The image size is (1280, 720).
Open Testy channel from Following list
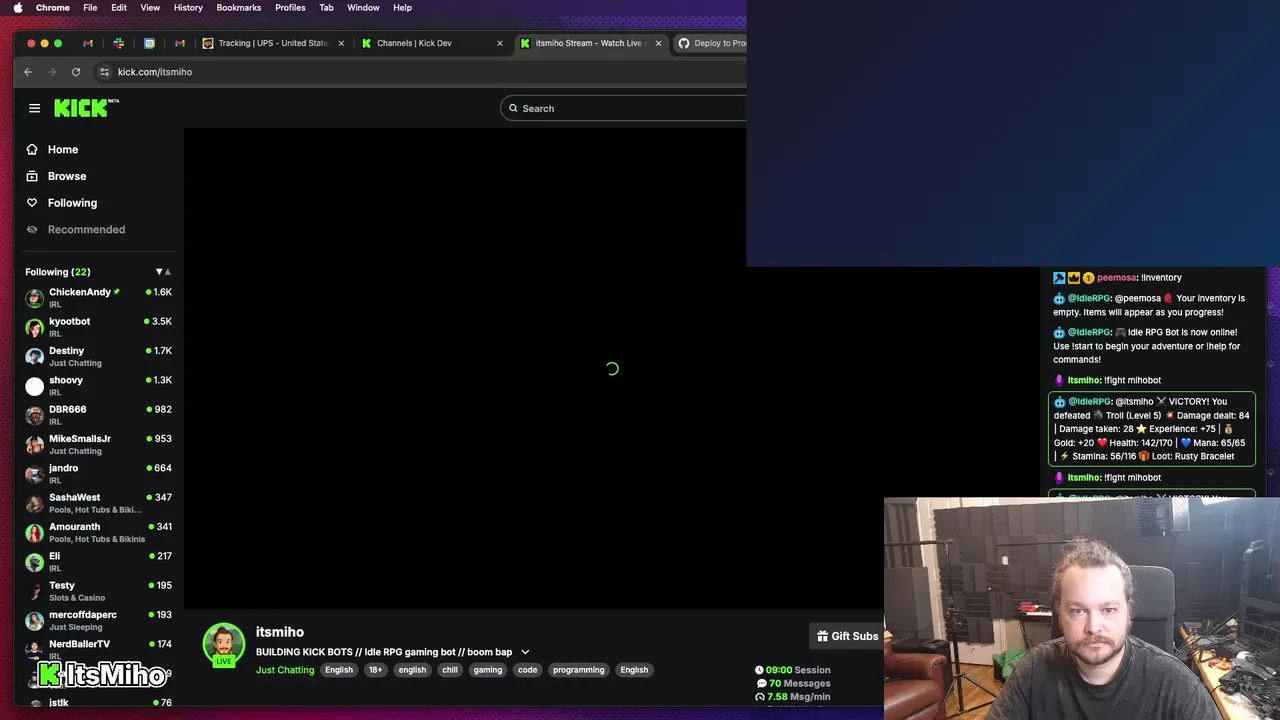click(x=99, y=591)
